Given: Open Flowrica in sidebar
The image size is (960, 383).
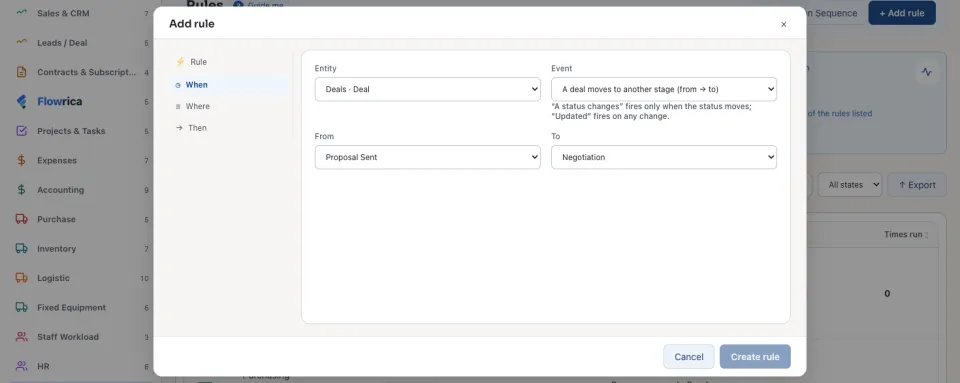Looking at the screenshot, I should [x=82, y=102].
